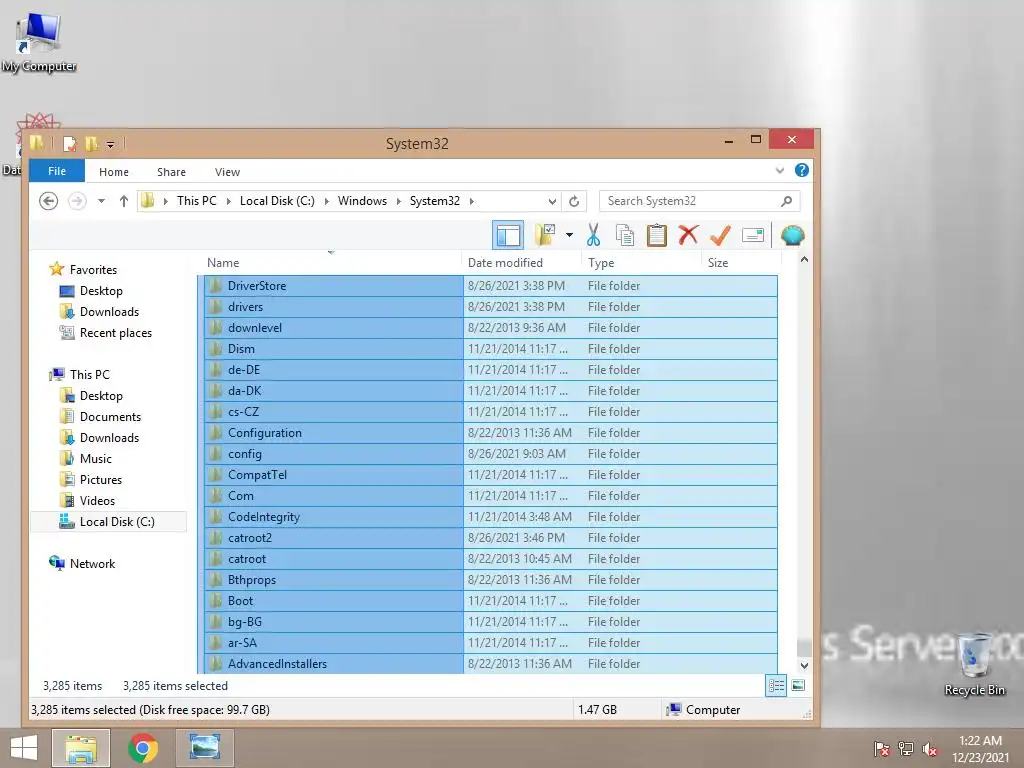Switch to details view in status bar
Viewport: 1024px width, 768px height.
(776, 686)
